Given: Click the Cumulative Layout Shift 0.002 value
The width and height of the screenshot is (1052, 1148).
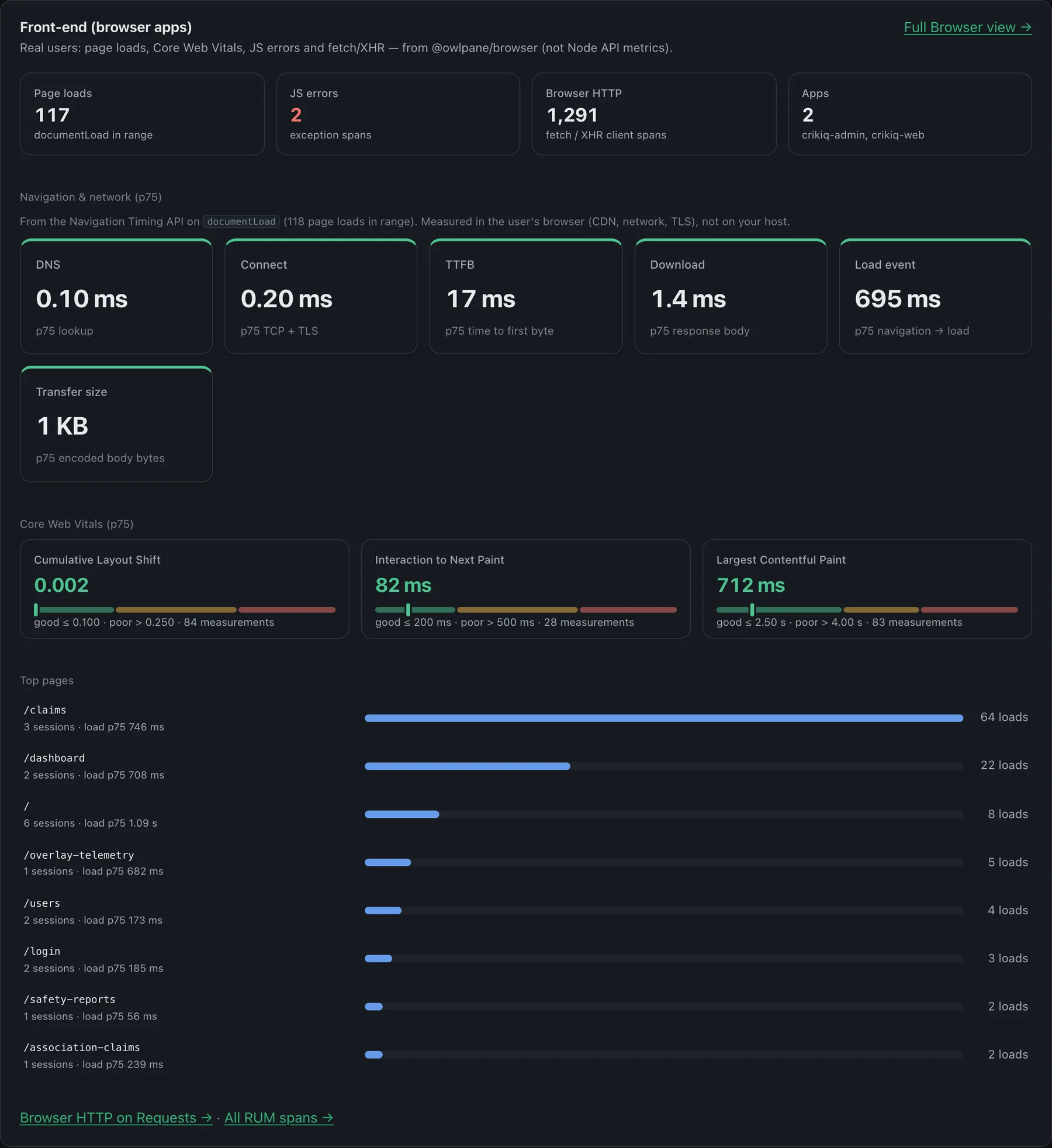Looking at the screenshot, I should pyautogui.click(x=61, y=585).
